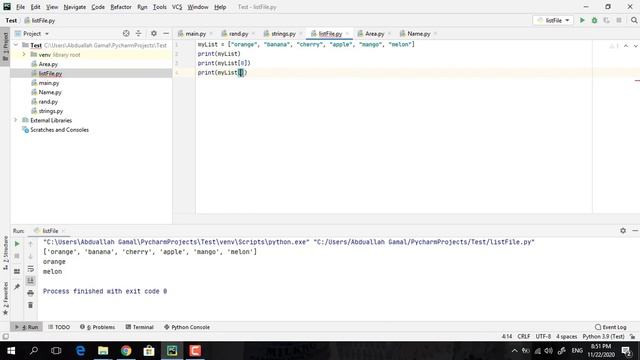
Task: Change UTF-8 file encoding
Action: click(543, 337)
